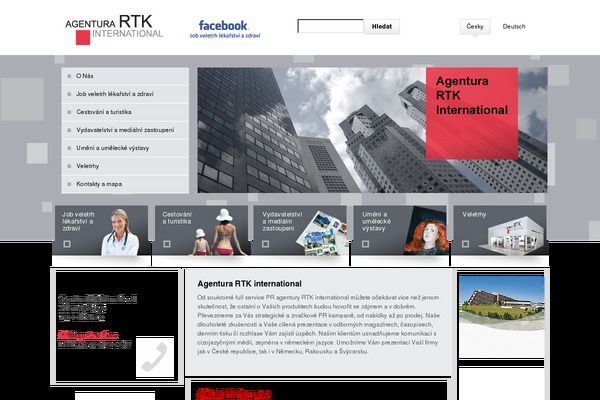Image resolution: width=600 pixels, height=400 pixels.
Task: Click the red-haired portrait painting image
Action: coord(425,233)
